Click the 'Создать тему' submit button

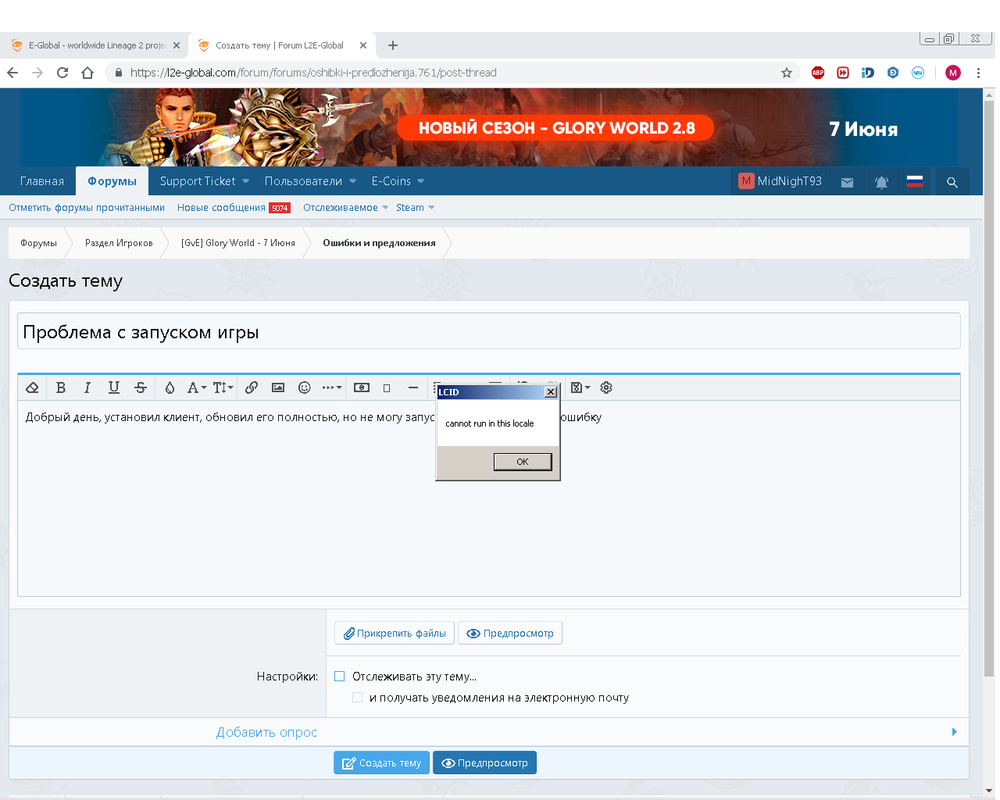[381, 763]
